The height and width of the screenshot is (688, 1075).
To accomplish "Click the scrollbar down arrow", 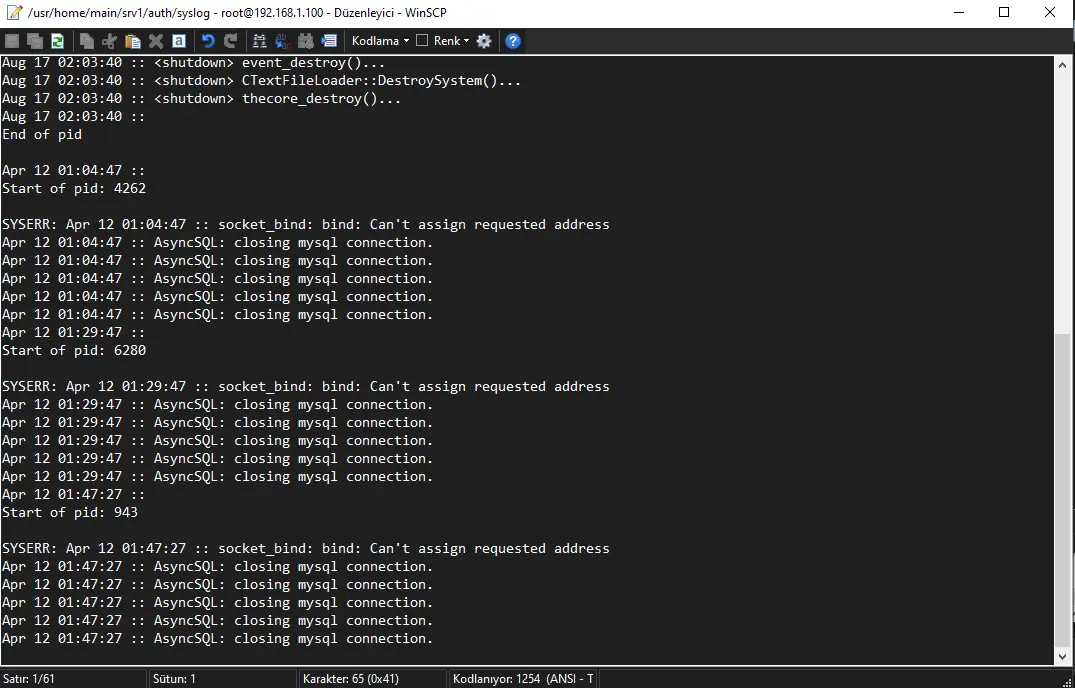I will click(1063, 656).
